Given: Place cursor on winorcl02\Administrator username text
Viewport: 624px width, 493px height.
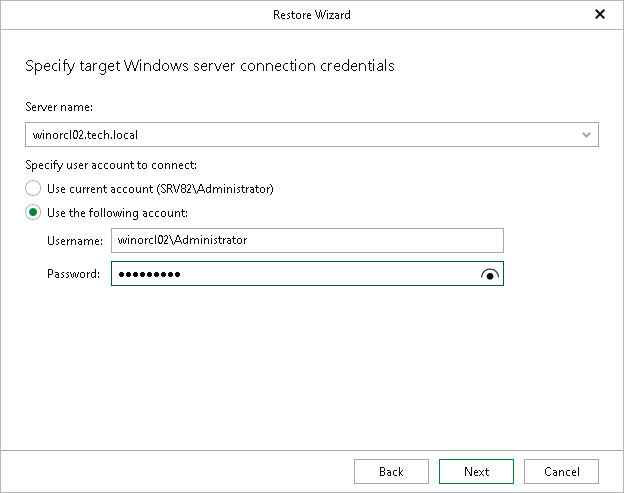Looking at the screenshot, I should [x=182, y=240].
